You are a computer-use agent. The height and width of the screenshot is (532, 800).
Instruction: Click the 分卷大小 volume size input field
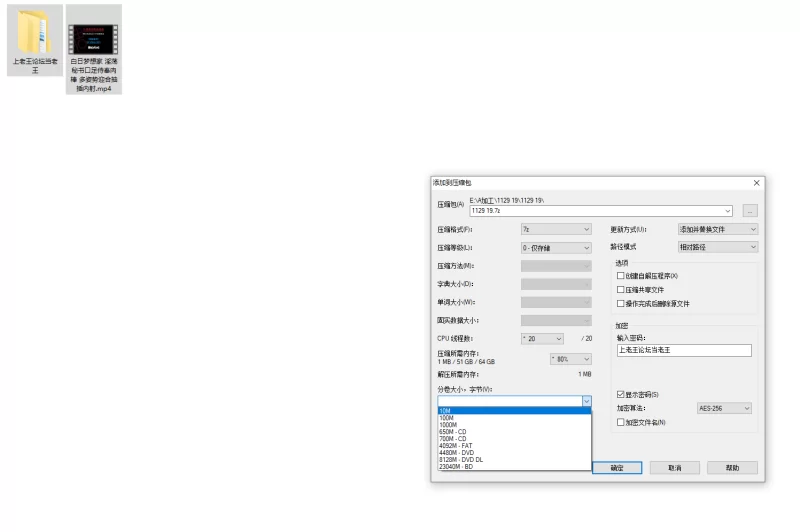(510, 401)
